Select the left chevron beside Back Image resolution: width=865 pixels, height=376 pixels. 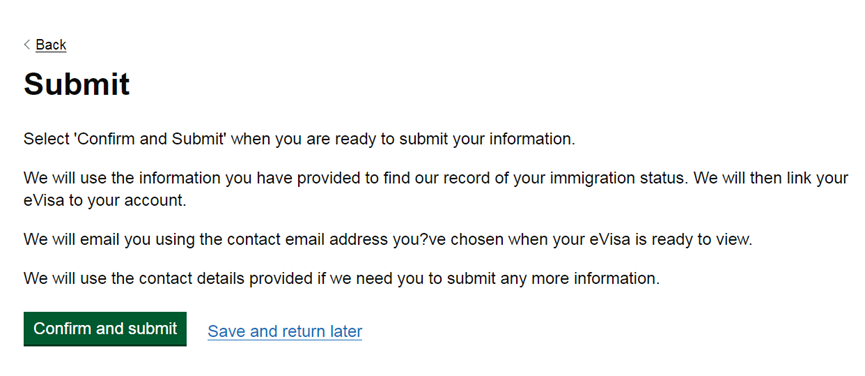pos(27,45)
